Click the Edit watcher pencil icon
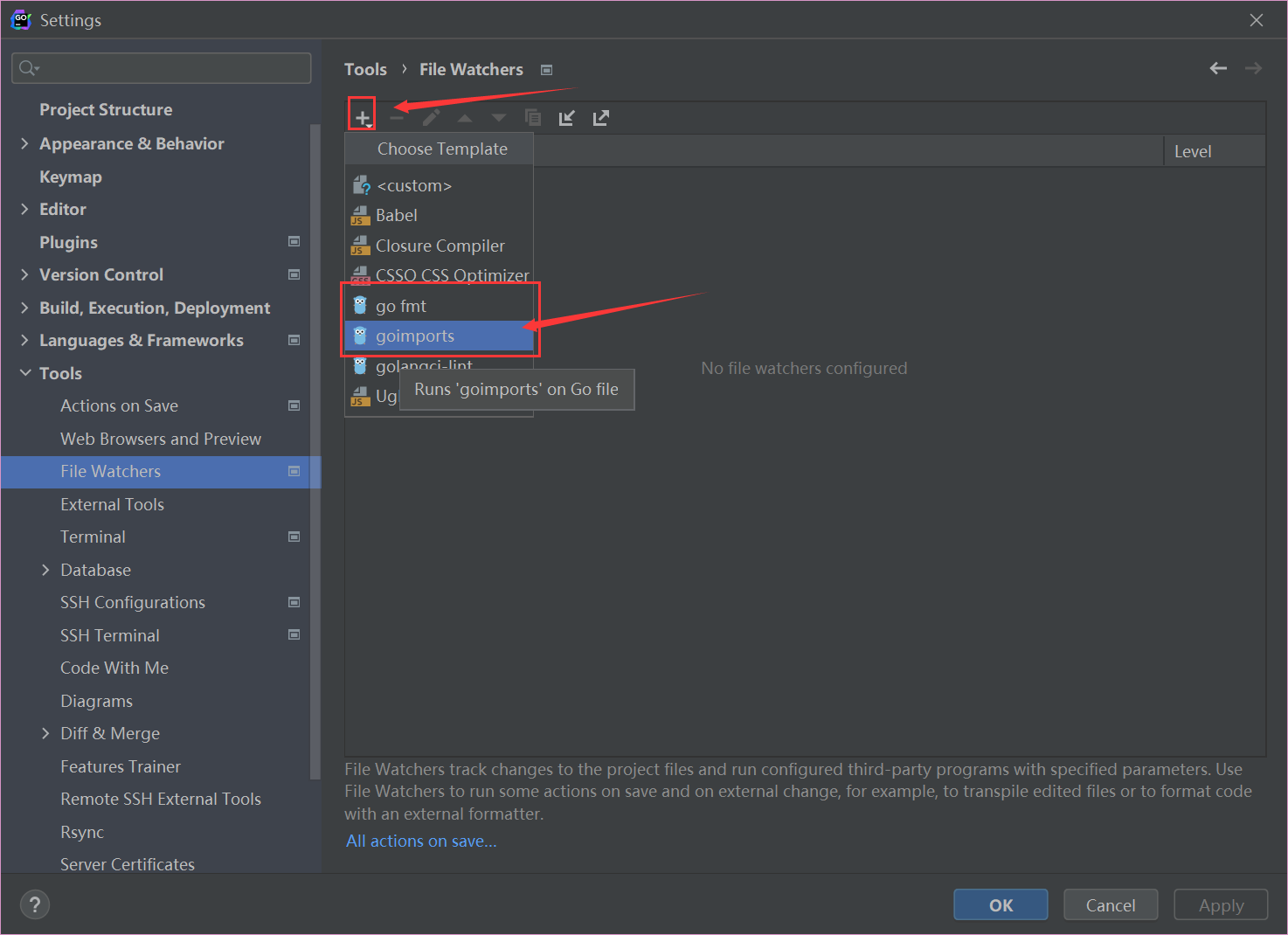 [x=431, y=117]
